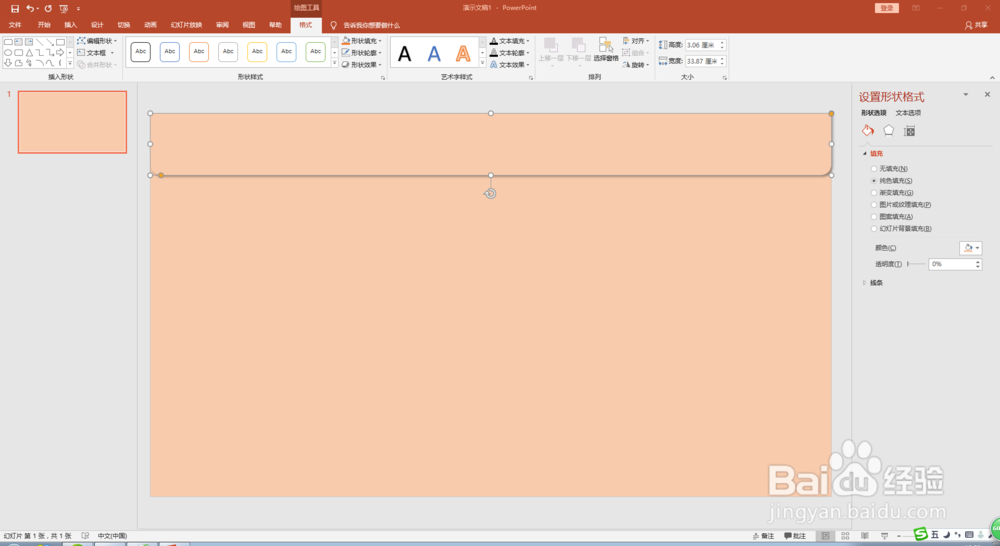Apply the orange outline Abc shape style
The image size is (1000, 546).
click(199, 52)
